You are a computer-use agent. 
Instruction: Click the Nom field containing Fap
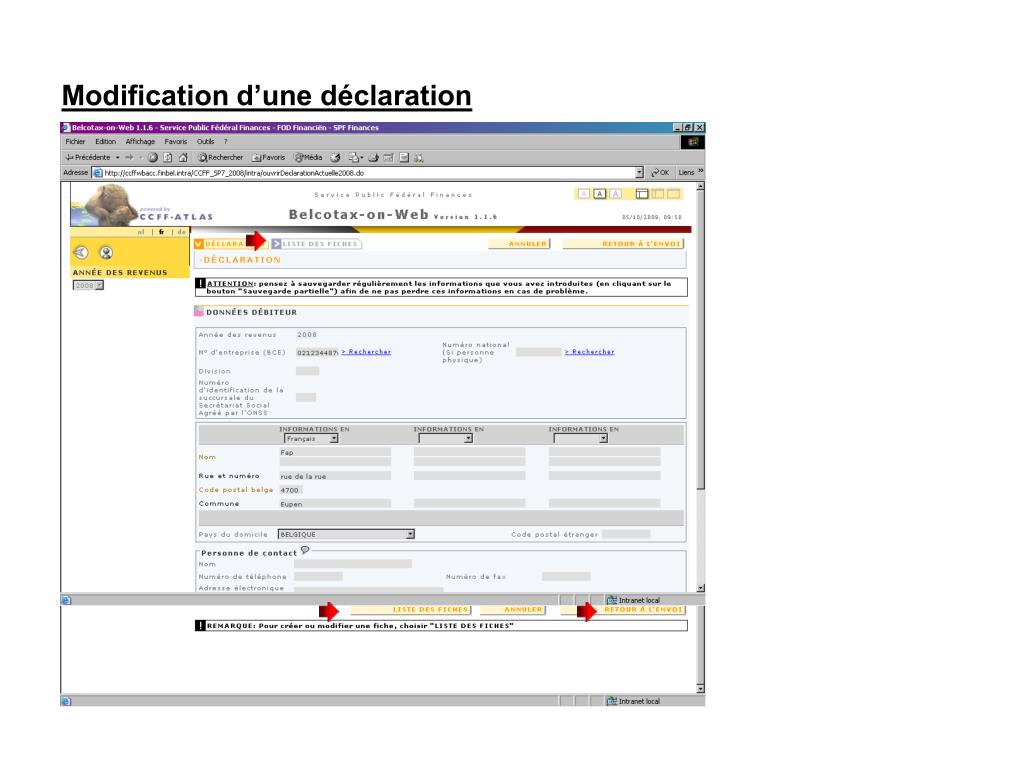pyautogui.click(x=335, y=452)
